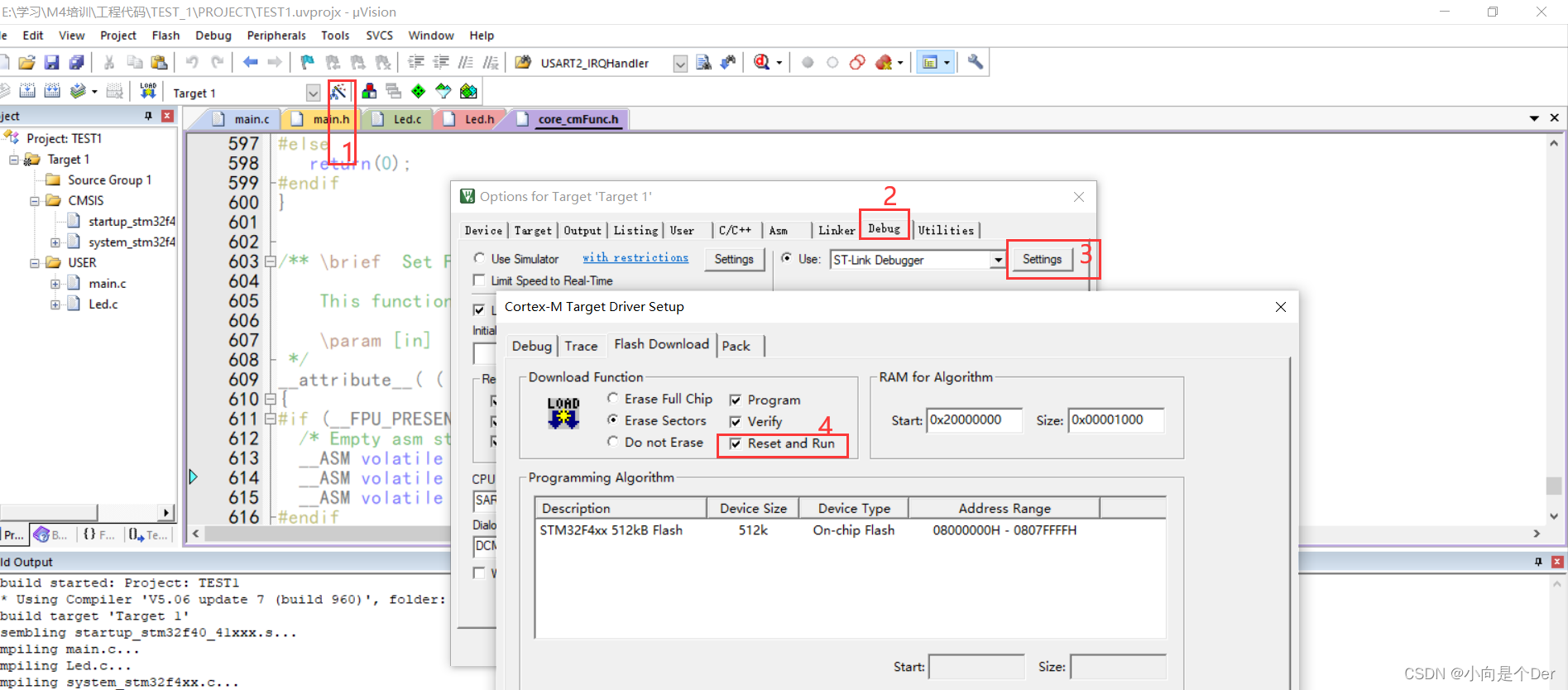The height and width of the screenshot is (690, 1568).
Task: Insert bookmark flag icon
Action: click(307, 63)
